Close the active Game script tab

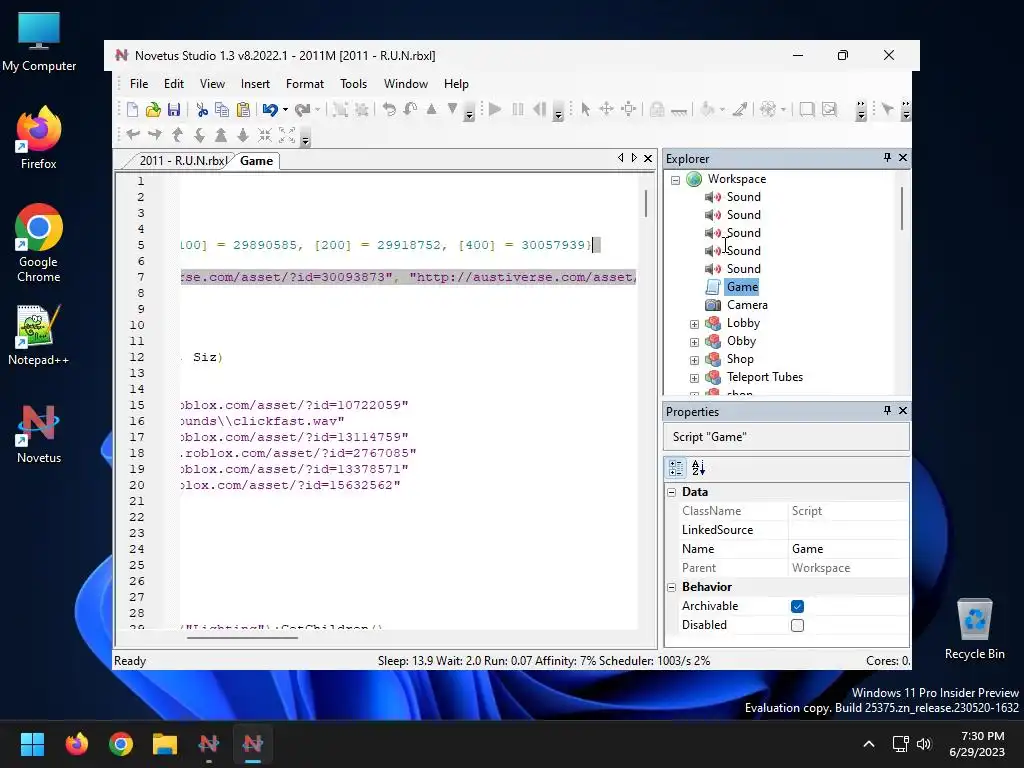[x=648, y=158]
